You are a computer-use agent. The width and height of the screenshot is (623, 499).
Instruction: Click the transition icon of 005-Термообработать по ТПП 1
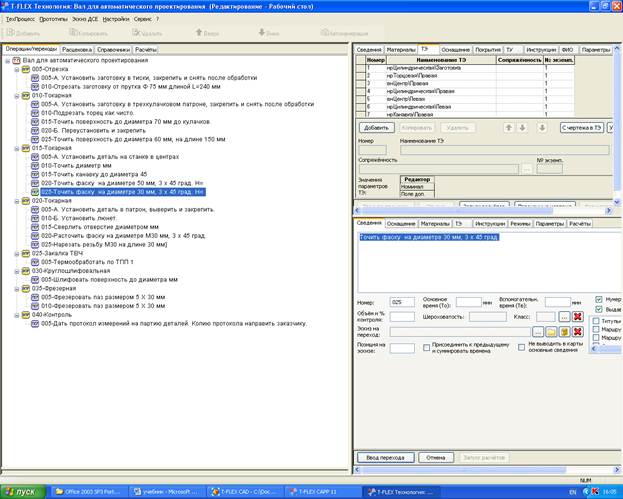pos(35,262)
